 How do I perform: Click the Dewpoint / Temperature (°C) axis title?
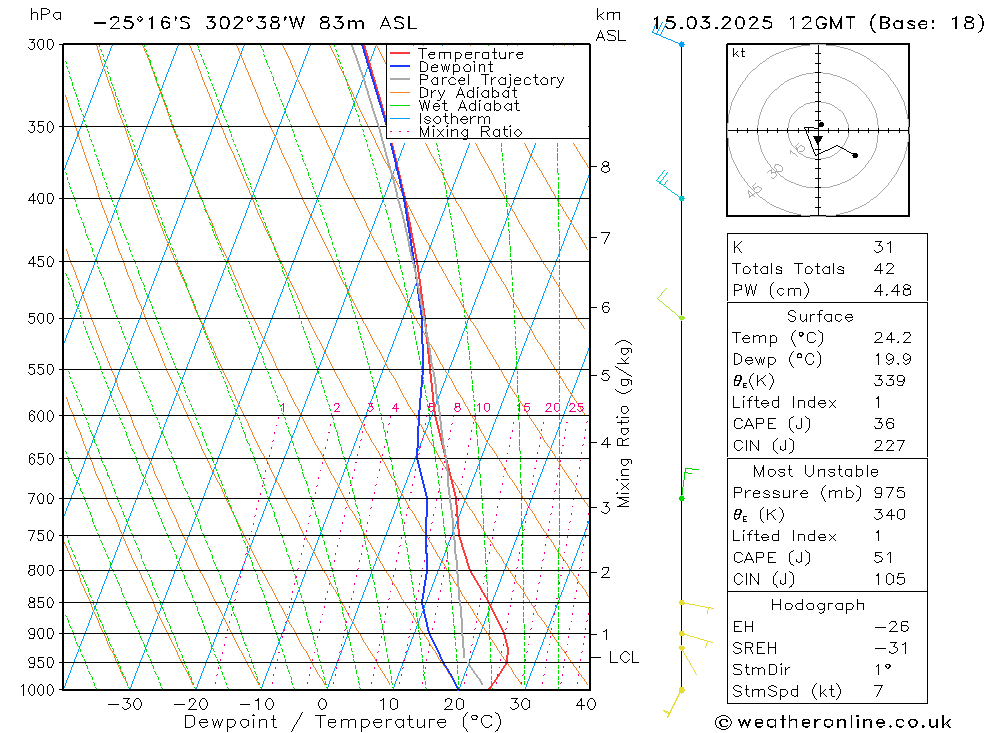(x=342, y=723)
